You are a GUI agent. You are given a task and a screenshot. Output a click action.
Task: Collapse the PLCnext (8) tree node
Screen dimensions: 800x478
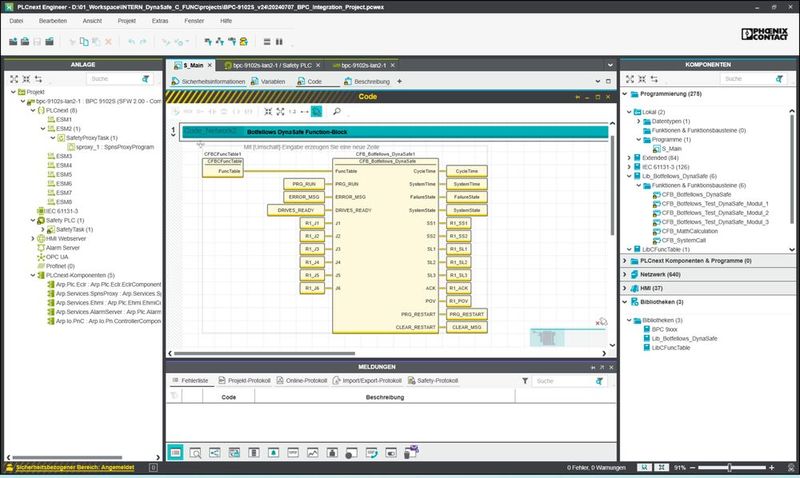[32, 110]
